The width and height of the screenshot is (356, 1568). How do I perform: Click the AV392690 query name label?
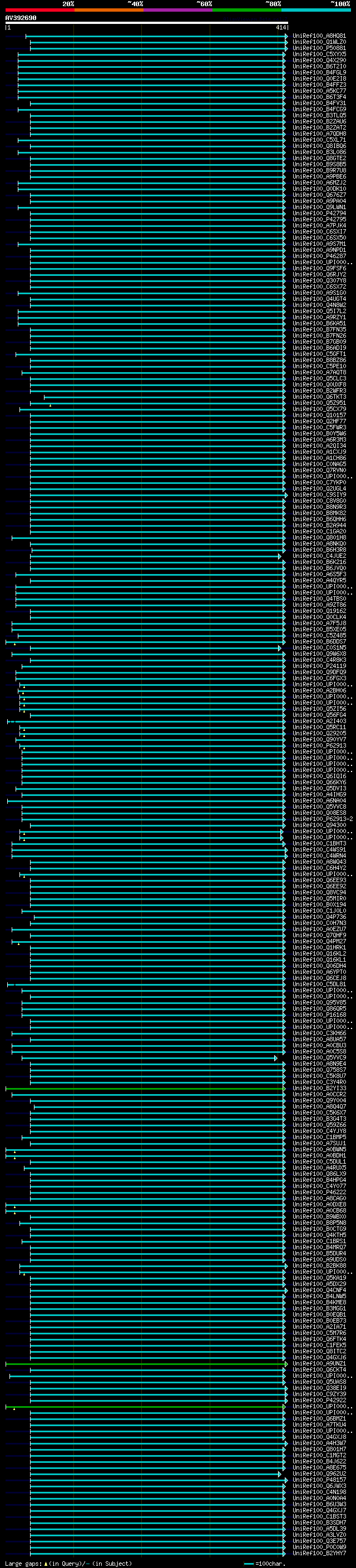pyautogui.click(x=21, y=18)
